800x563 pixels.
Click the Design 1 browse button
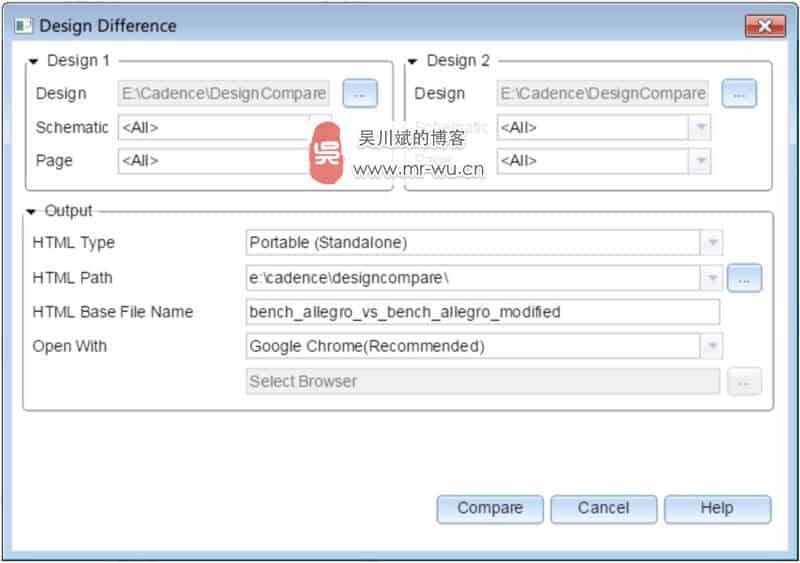click(360, 94)
